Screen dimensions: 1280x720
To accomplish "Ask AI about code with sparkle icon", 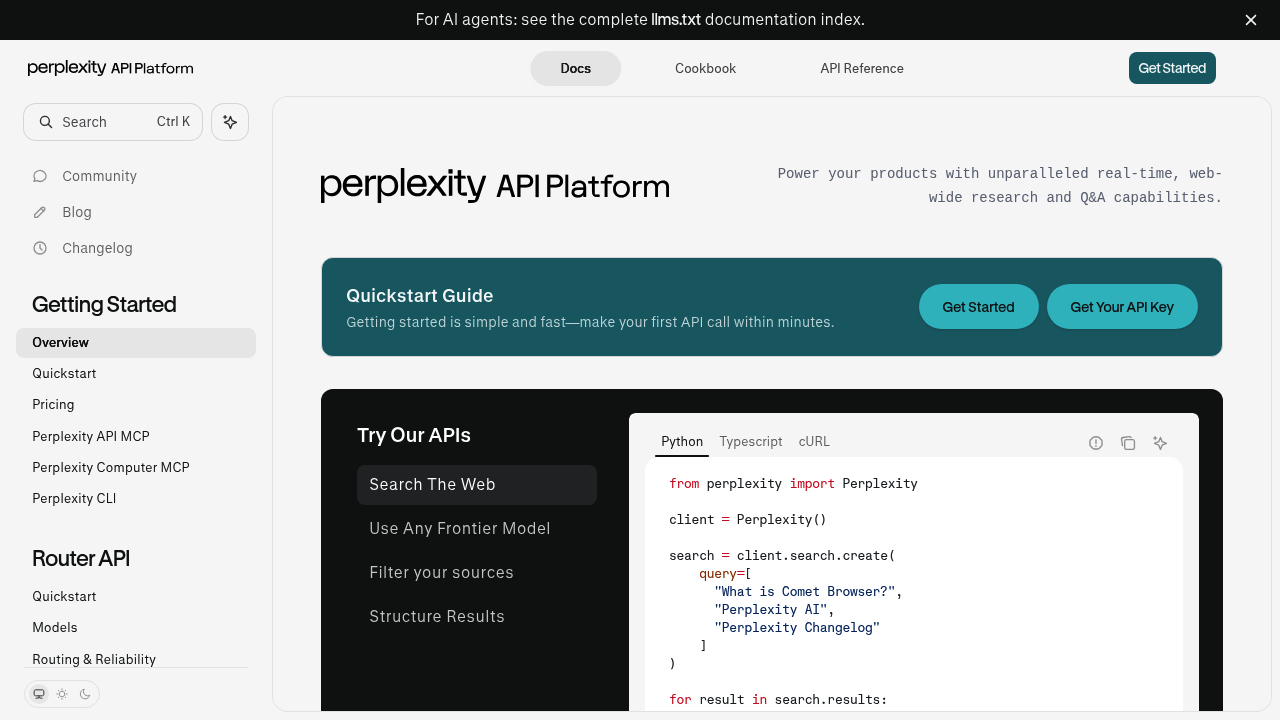I will 1160,443.
